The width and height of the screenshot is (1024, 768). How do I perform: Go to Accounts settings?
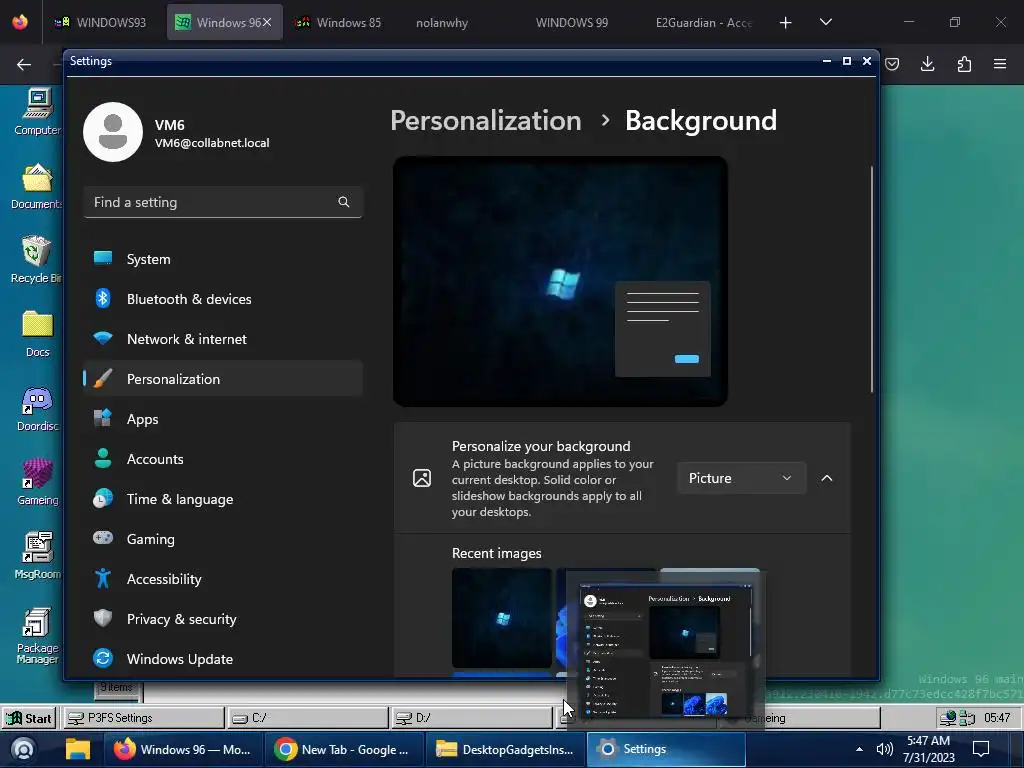pos(223,459)
